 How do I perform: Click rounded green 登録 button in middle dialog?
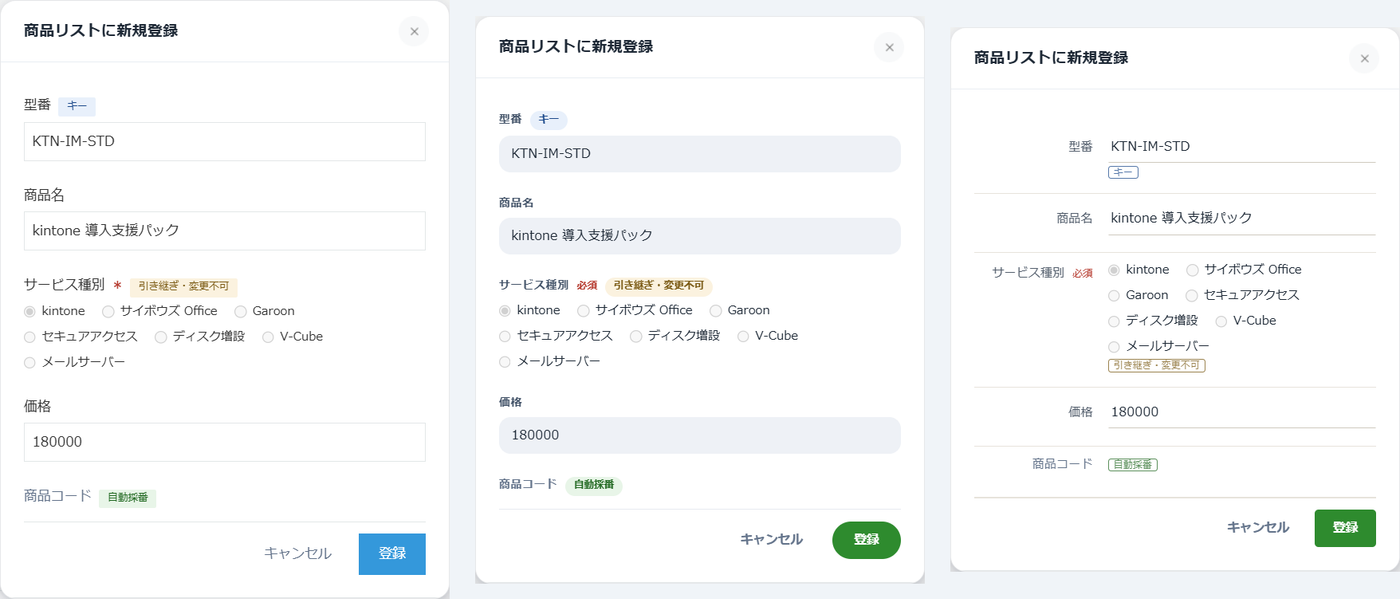coord(866,540)
